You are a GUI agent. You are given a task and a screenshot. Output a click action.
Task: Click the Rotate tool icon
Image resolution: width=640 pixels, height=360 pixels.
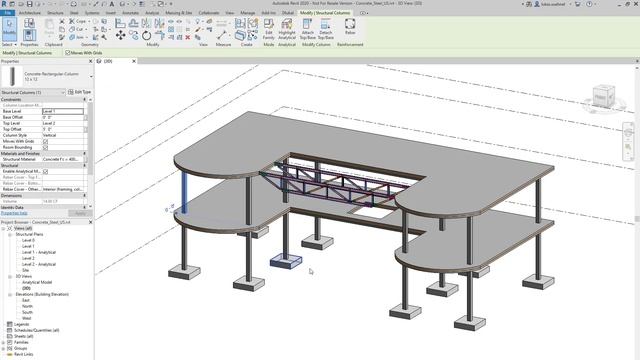[147, 36]
